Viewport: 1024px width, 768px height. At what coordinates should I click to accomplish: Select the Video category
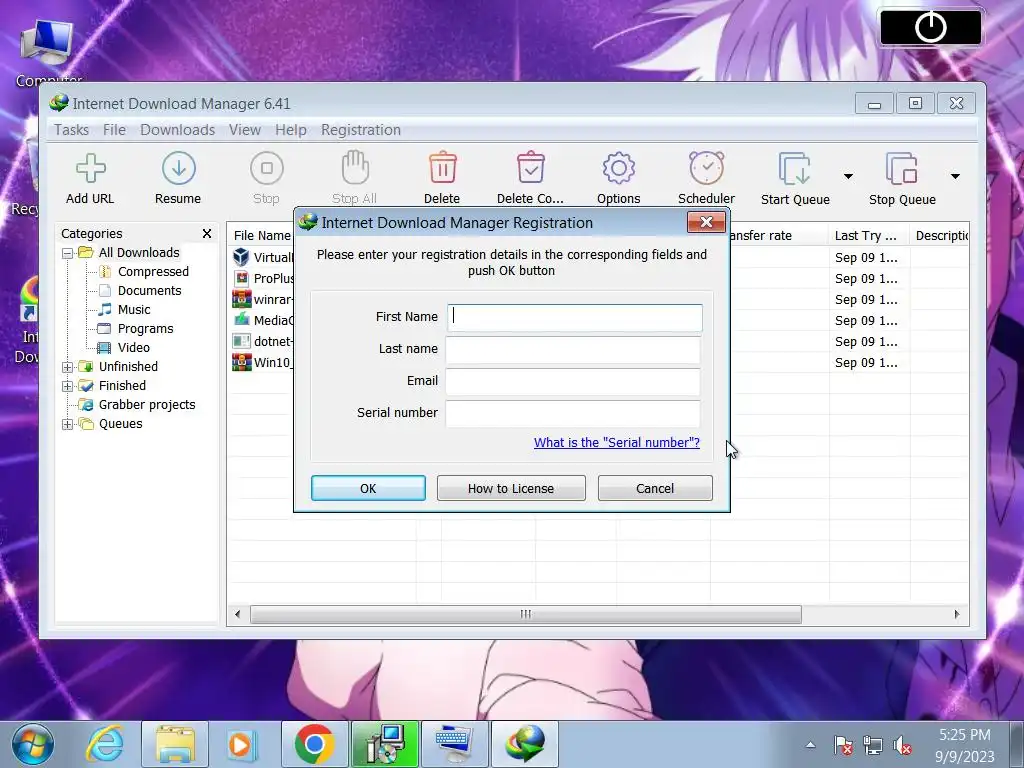(x=134, y=347)
